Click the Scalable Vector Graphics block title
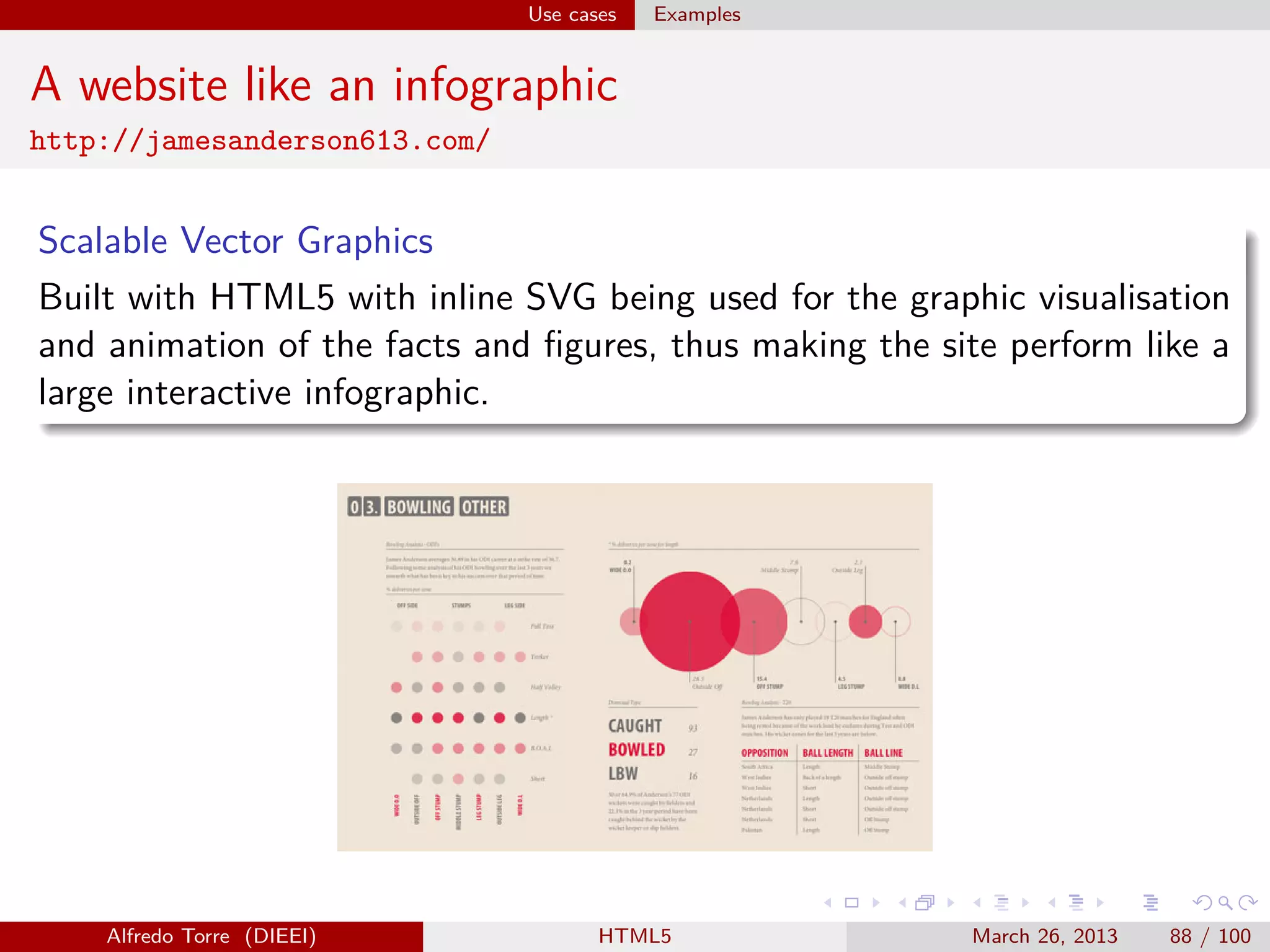1270x952 pixels. tap(236, 240)
